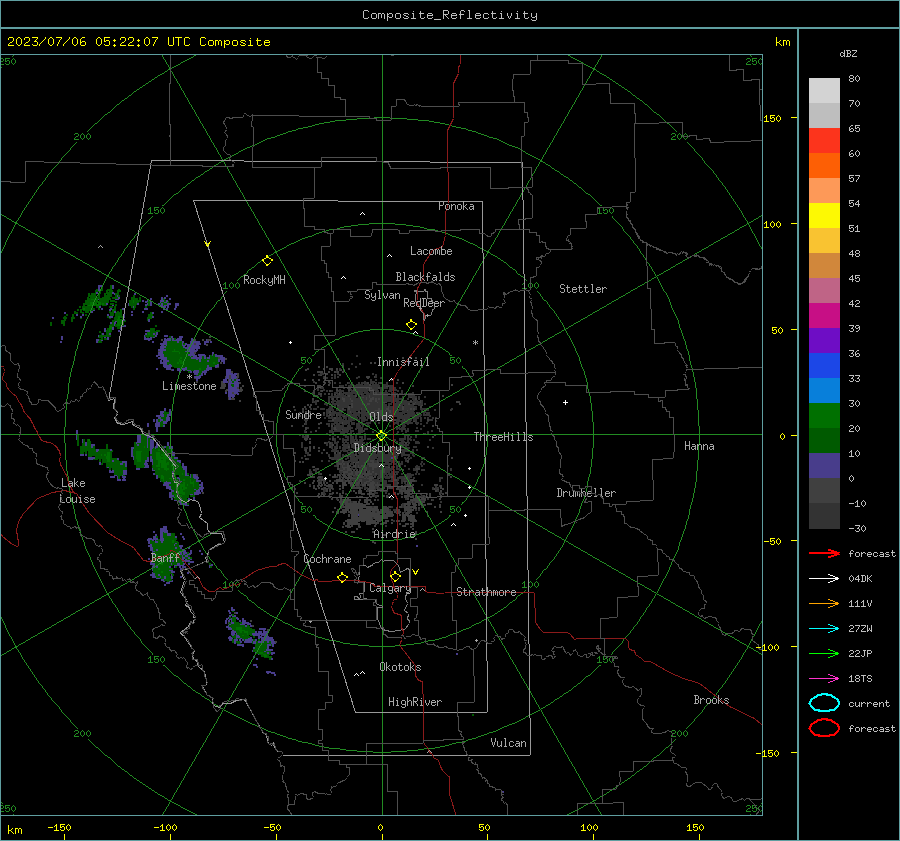The image size is (900, 841).
Task: Click the Vulcan town label
Action: 508,743
